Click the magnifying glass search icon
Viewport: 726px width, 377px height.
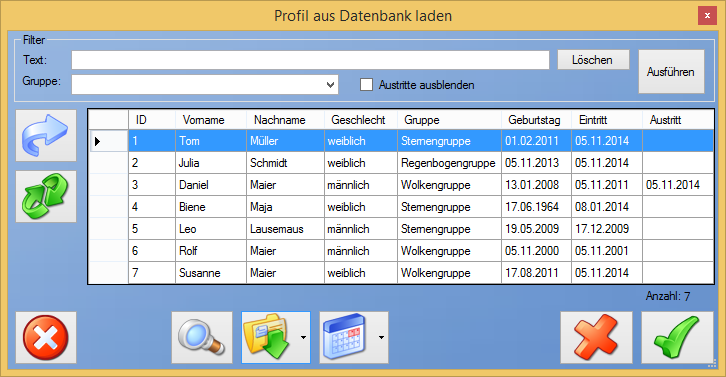[x=202, y=338]
